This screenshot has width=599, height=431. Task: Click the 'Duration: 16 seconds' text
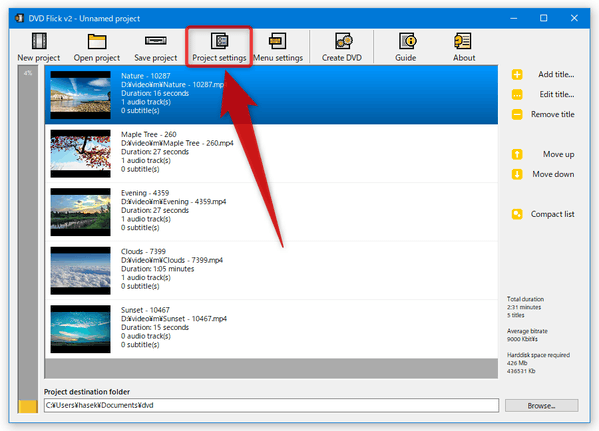pyautogui.click(x=155, y=94)
